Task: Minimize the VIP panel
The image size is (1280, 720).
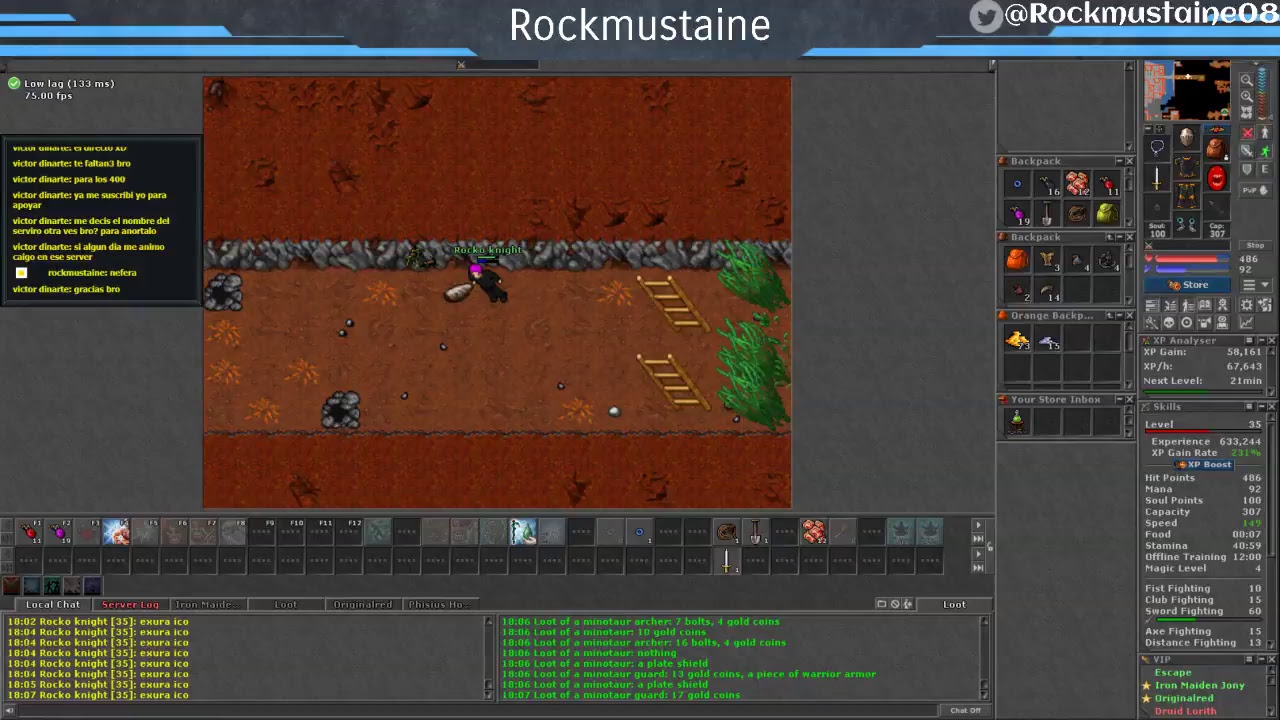Action: click(1260, 660)
